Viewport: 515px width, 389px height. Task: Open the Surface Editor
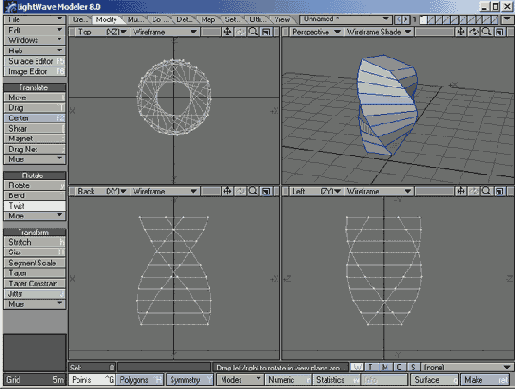[x=34, y=61]
